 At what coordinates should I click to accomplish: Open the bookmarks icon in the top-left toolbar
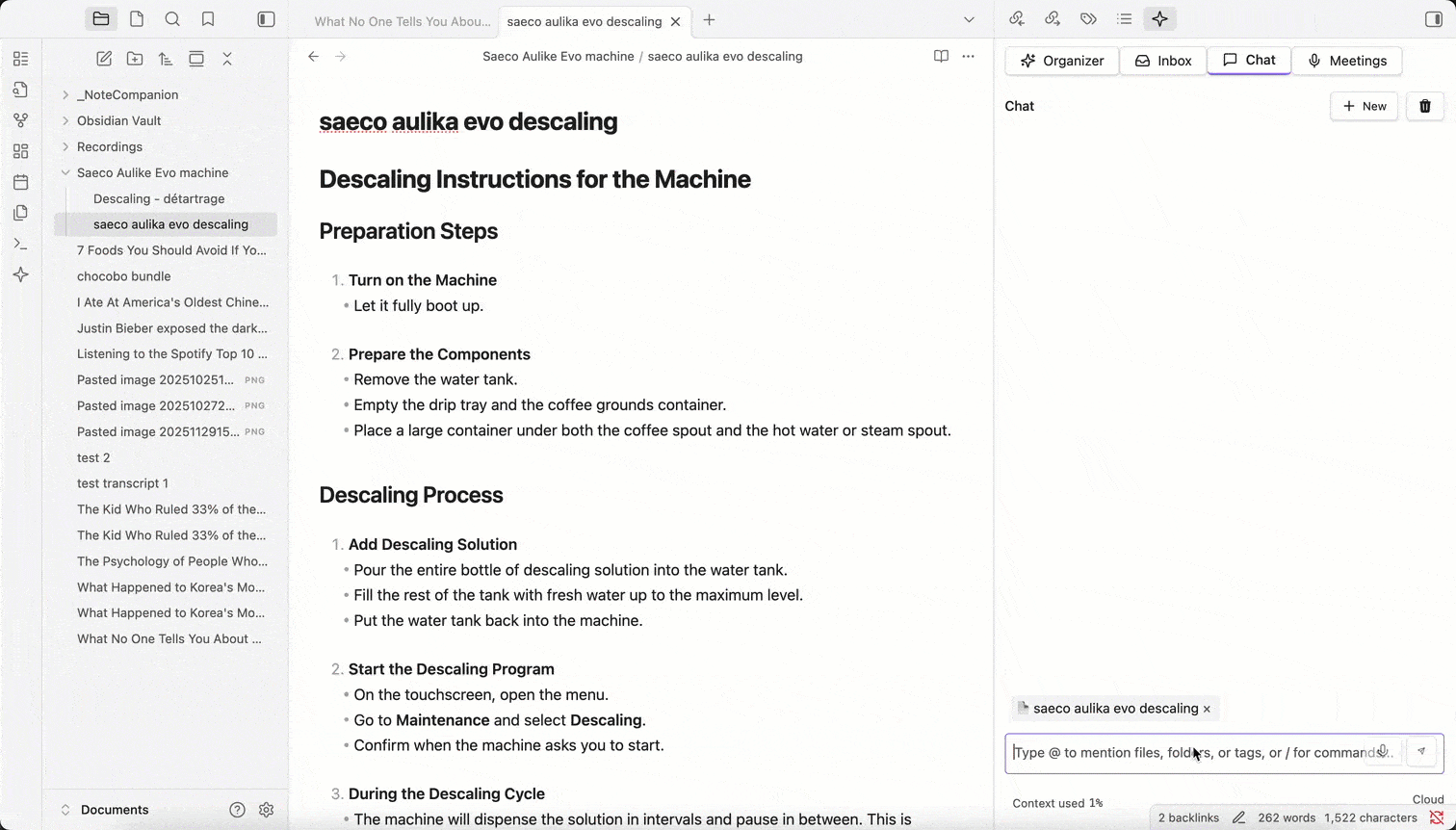point(206,18)
